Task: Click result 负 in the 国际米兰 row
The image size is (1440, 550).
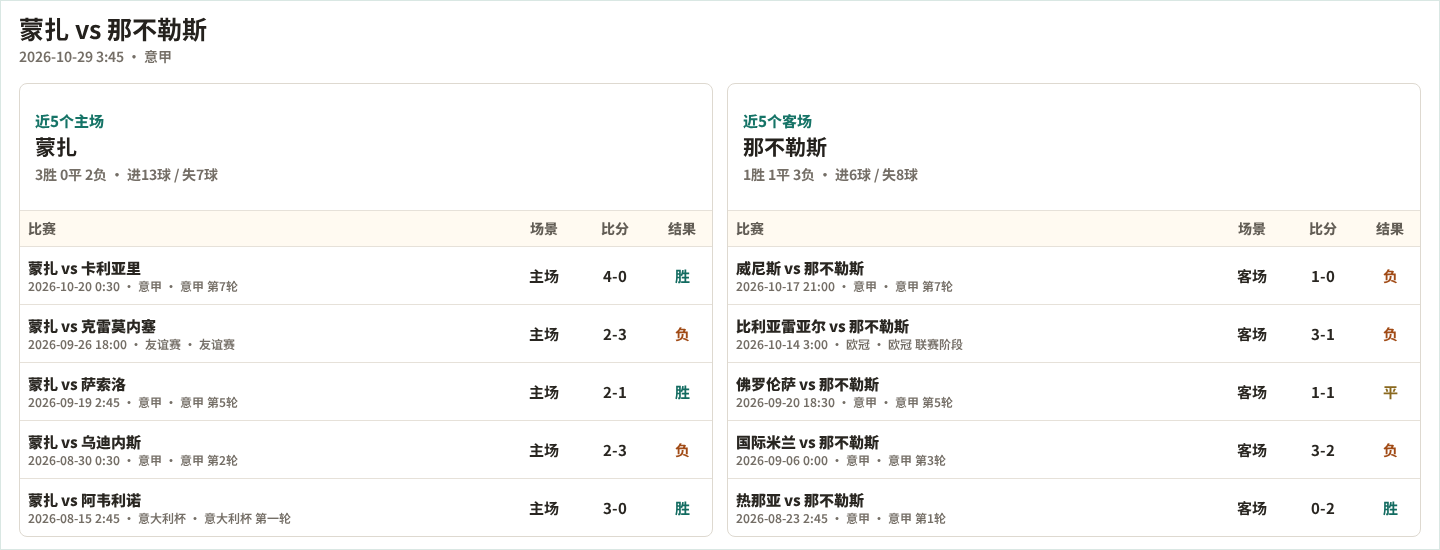Action: point(1390,450)
